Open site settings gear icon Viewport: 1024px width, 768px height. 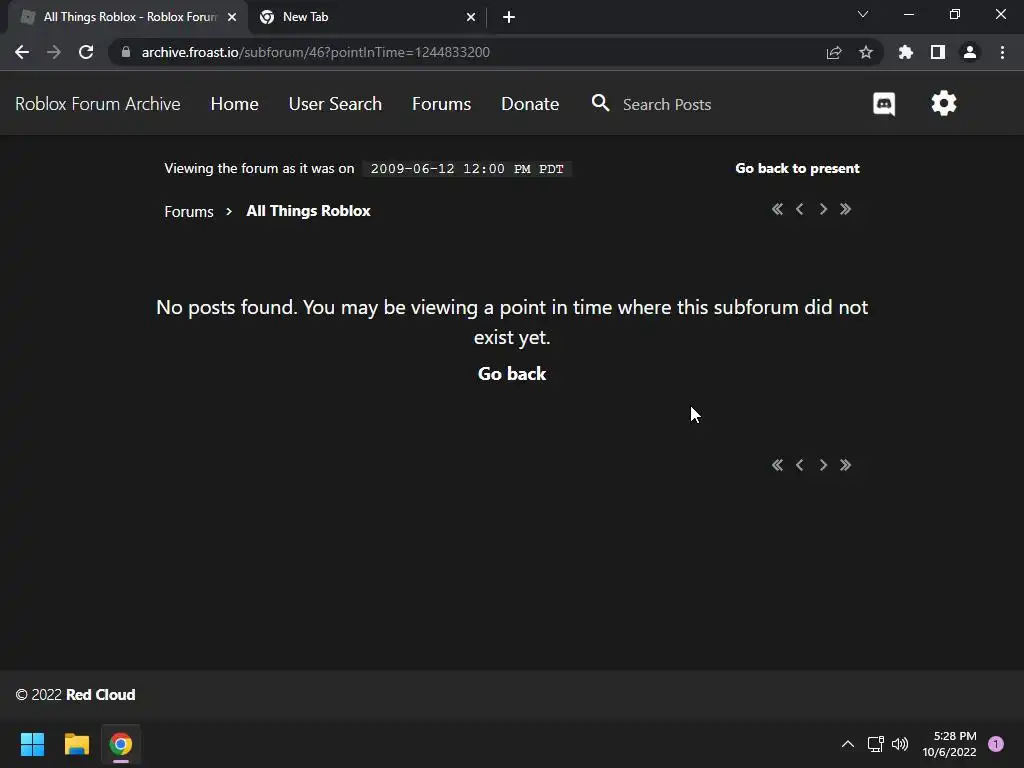[944, 103]
